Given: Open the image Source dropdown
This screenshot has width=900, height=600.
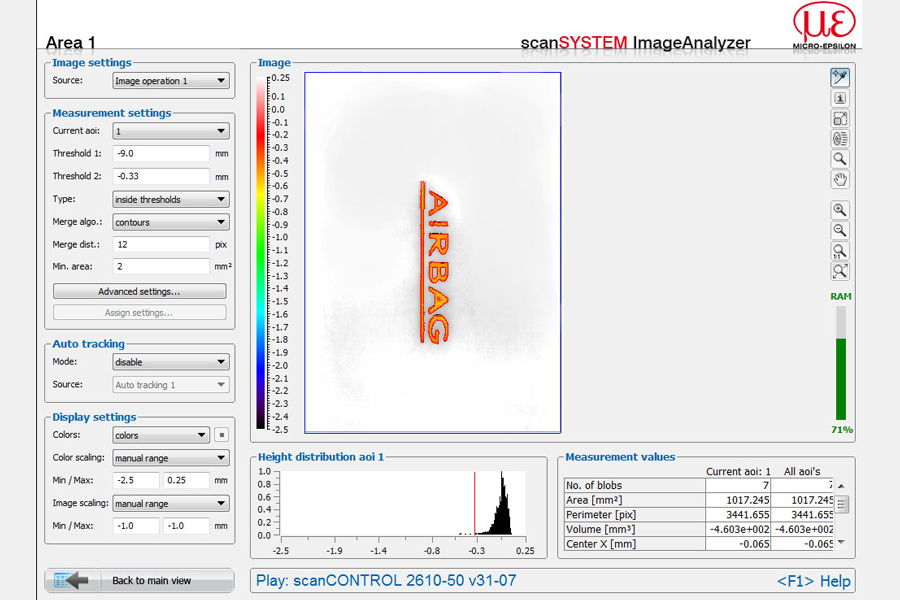Looking at the screenshot, I should coord(170,81).
